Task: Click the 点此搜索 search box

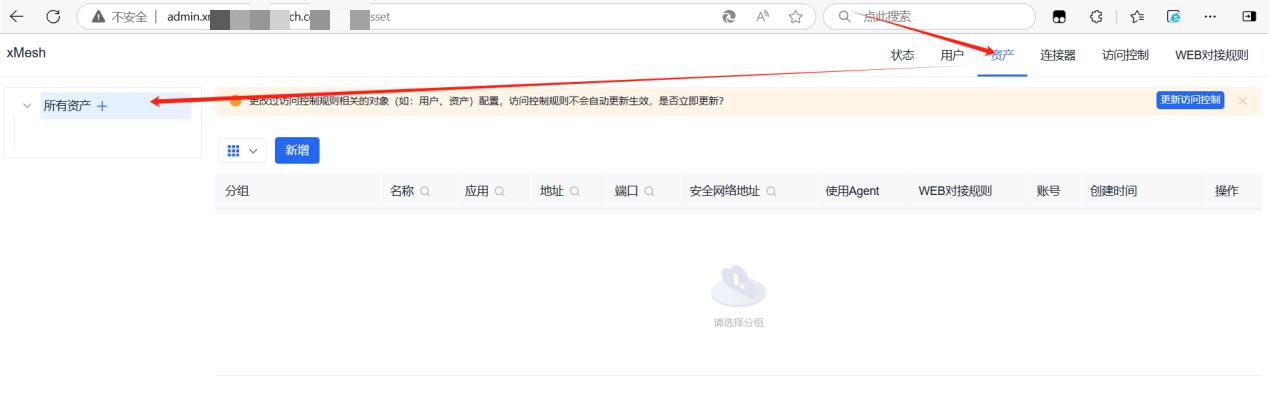Action: tap(930, 17)
